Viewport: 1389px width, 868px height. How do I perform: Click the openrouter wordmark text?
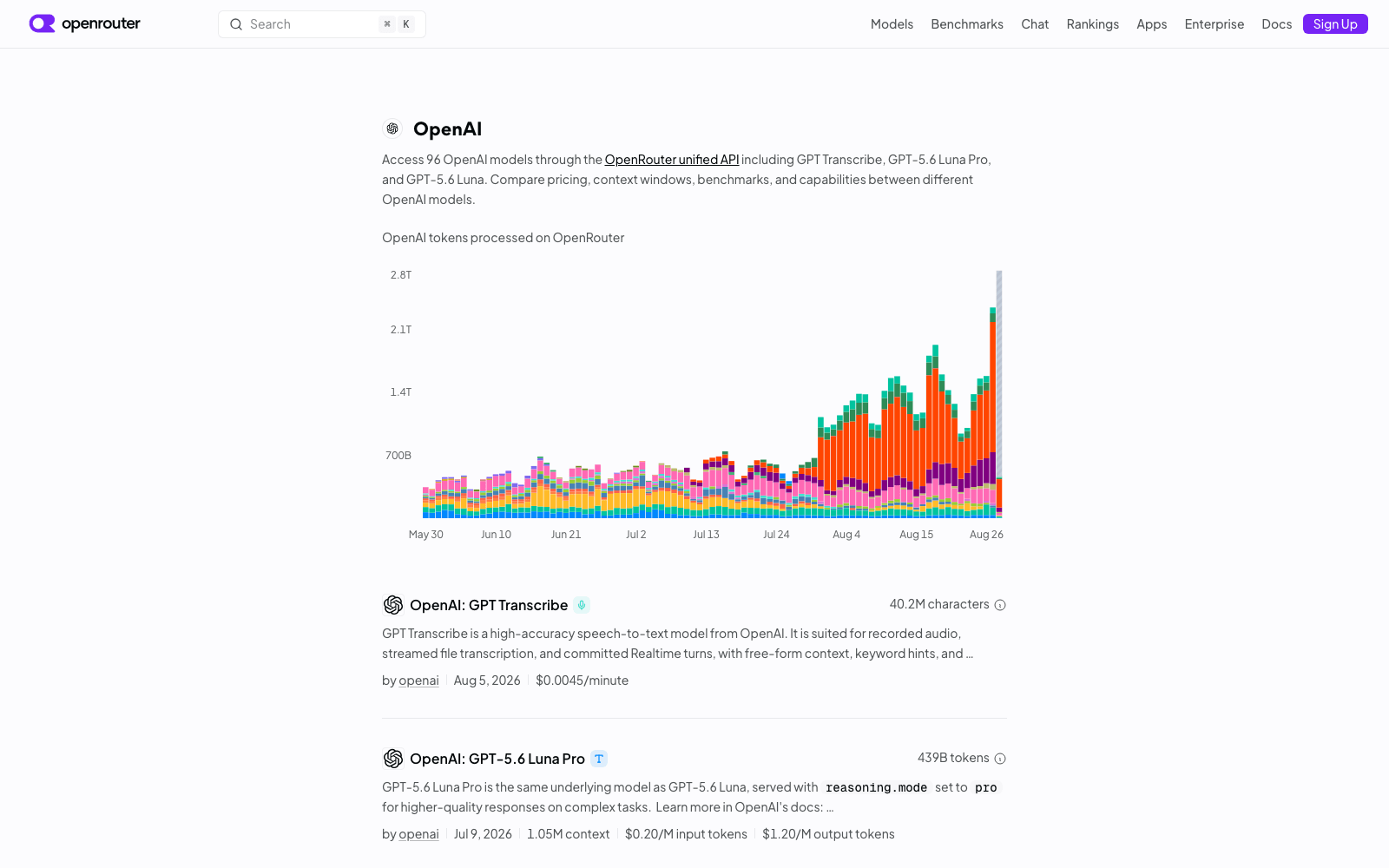click(101, 23)
